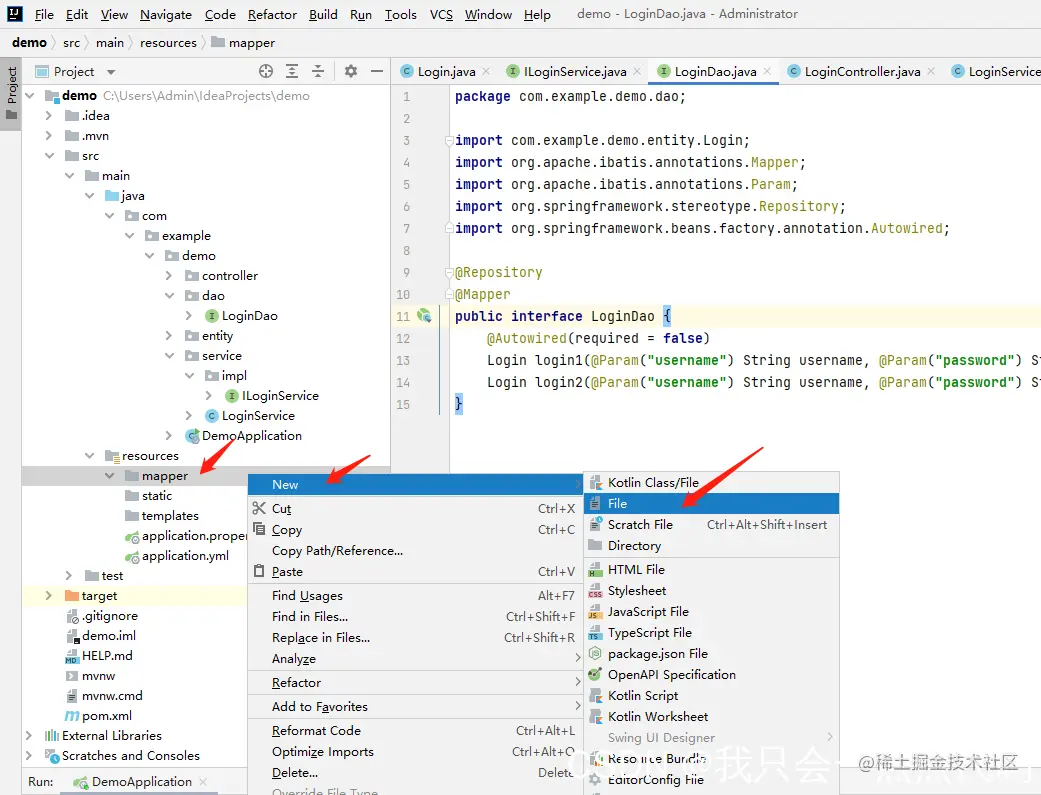Click the 'resources' breadcrumb
1041x795 pixels.
[x=168, y=43]
